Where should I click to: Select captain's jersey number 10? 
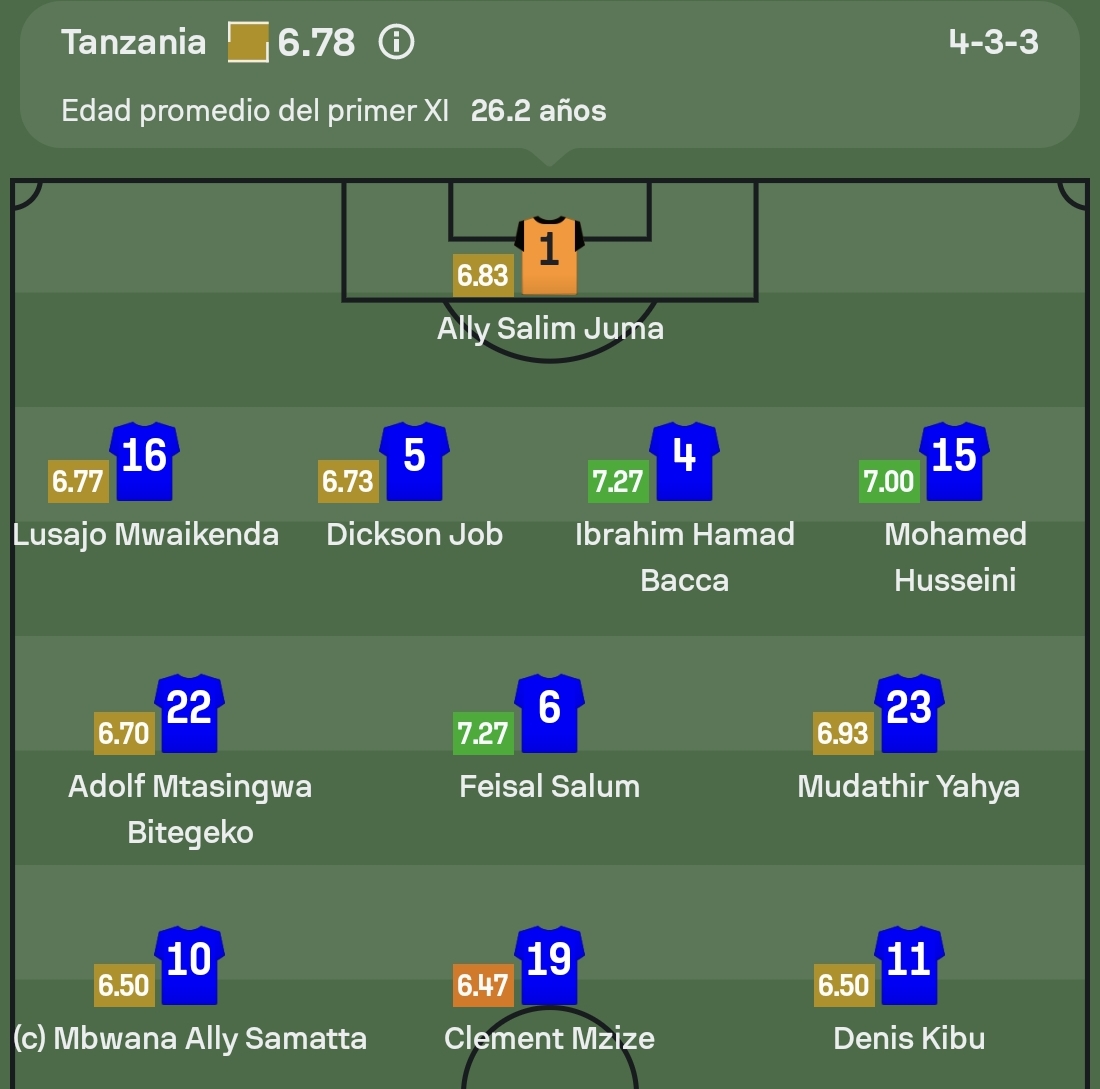(189, 965)
